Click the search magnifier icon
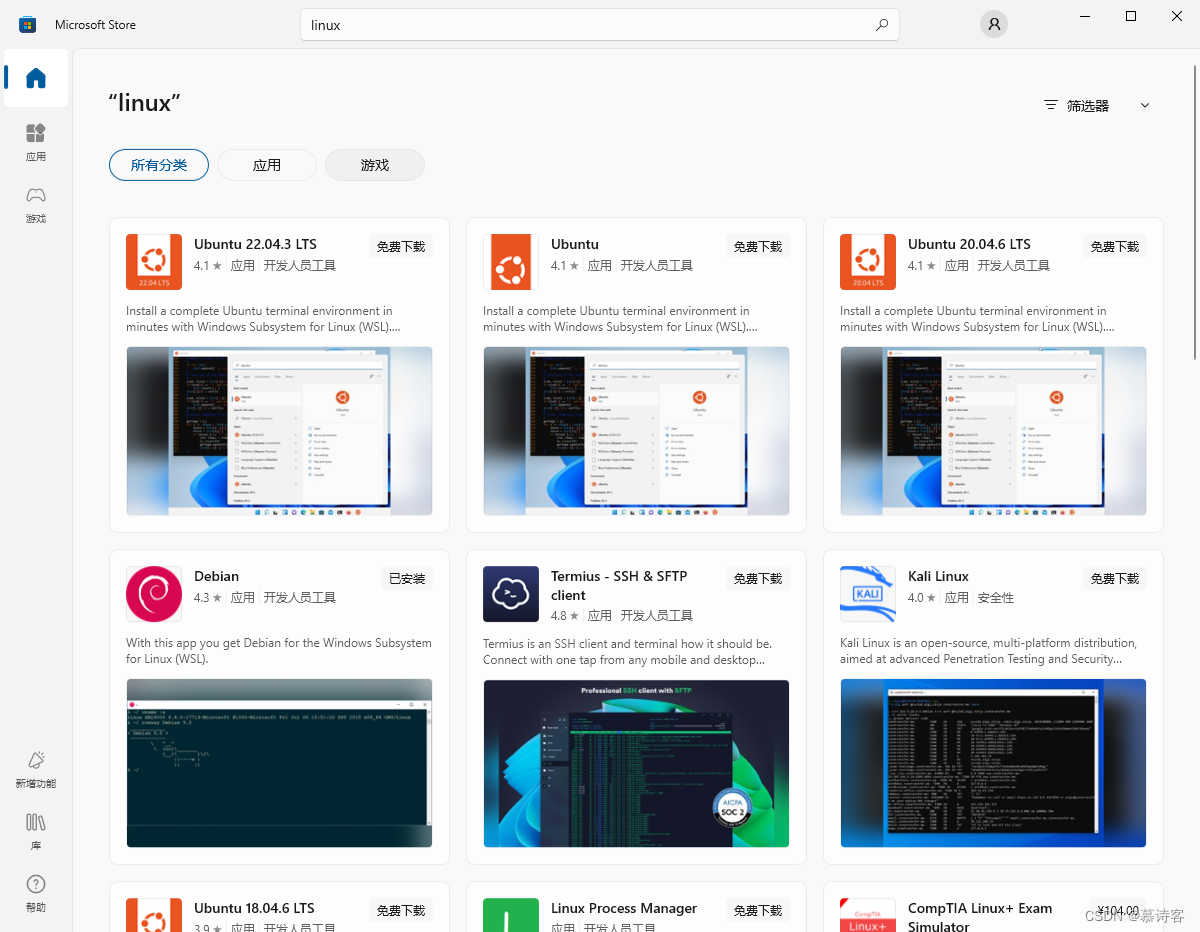Viewport: 1200px width, 932px height. coord(881,25)
